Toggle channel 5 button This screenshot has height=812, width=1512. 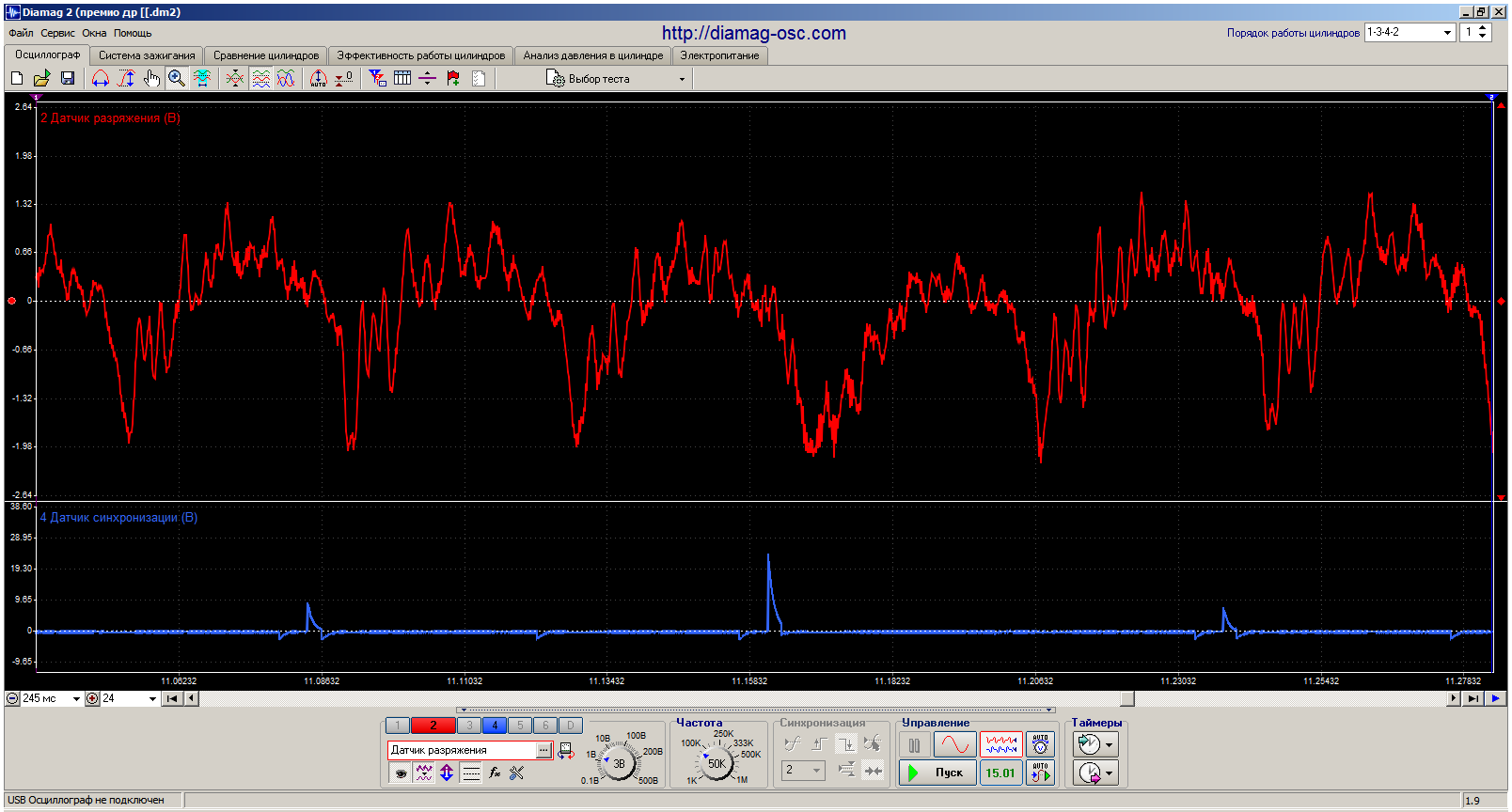[520, 726]
